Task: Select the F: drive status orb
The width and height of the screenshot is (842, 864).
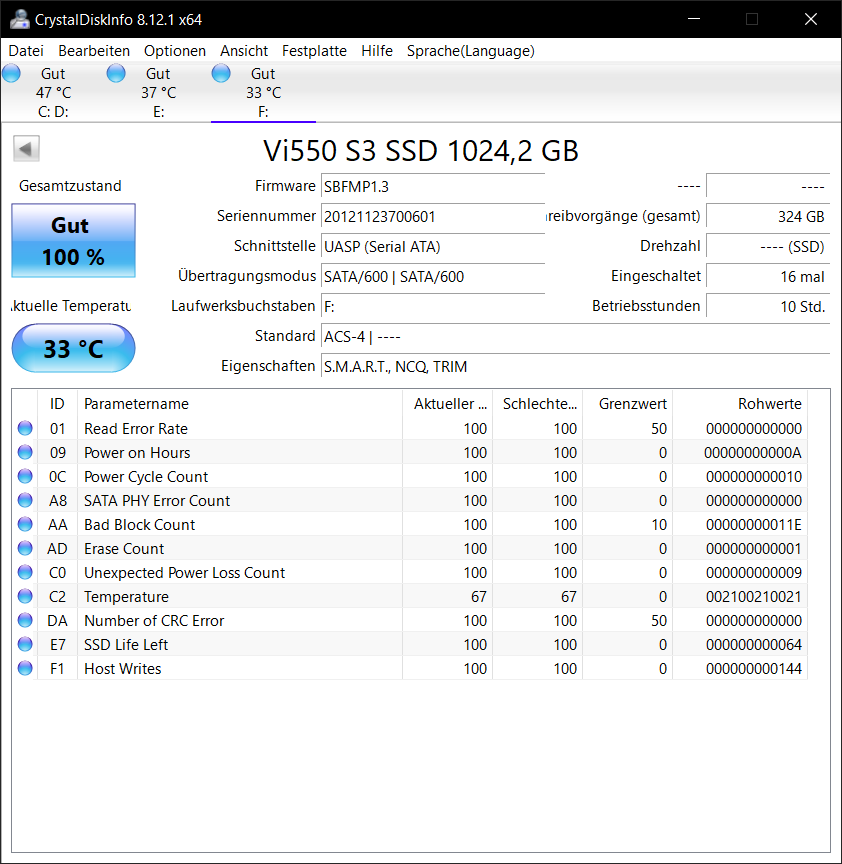Action: pos(221,73)
